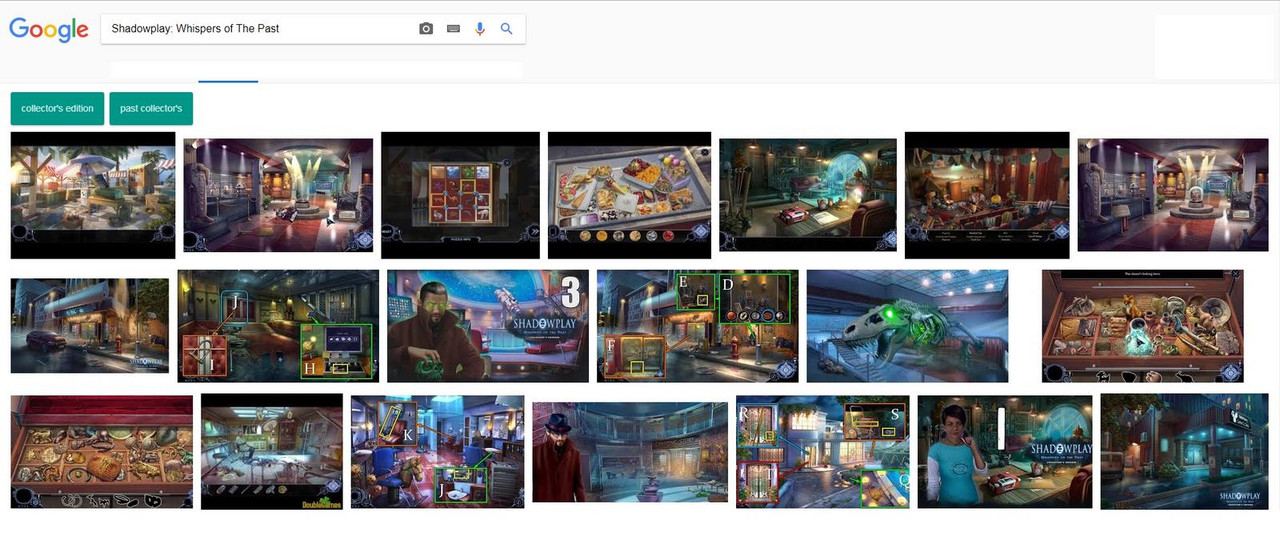Focus the search box with Shadowplay query
This screenshot has width=1280, height=540.
(313, 29)
